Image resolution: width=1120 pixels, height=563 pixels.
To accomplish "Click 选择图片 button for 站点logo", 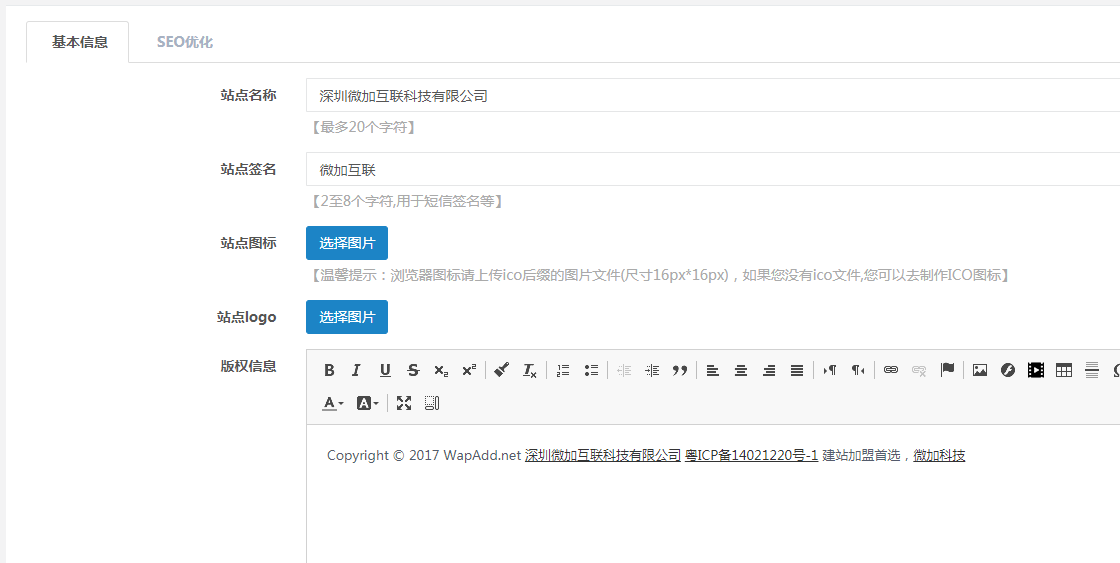I will [347, 317].
